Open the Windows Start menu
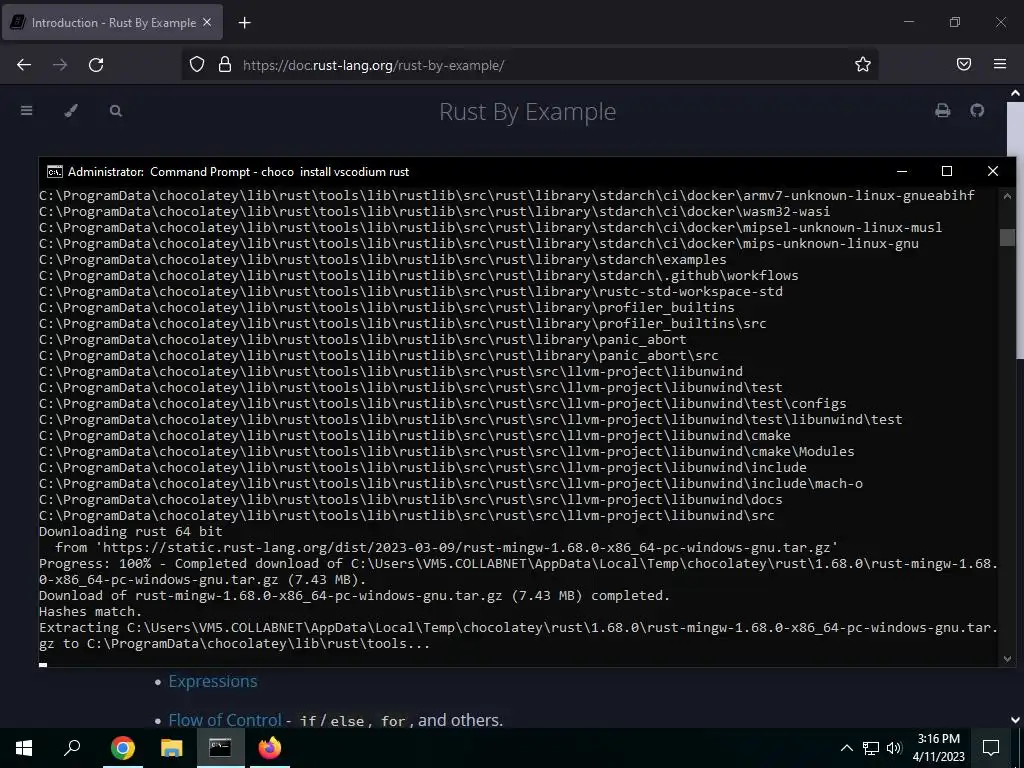Image resolution: width=1024 pixels, height=768 pixels. [24, 748]
